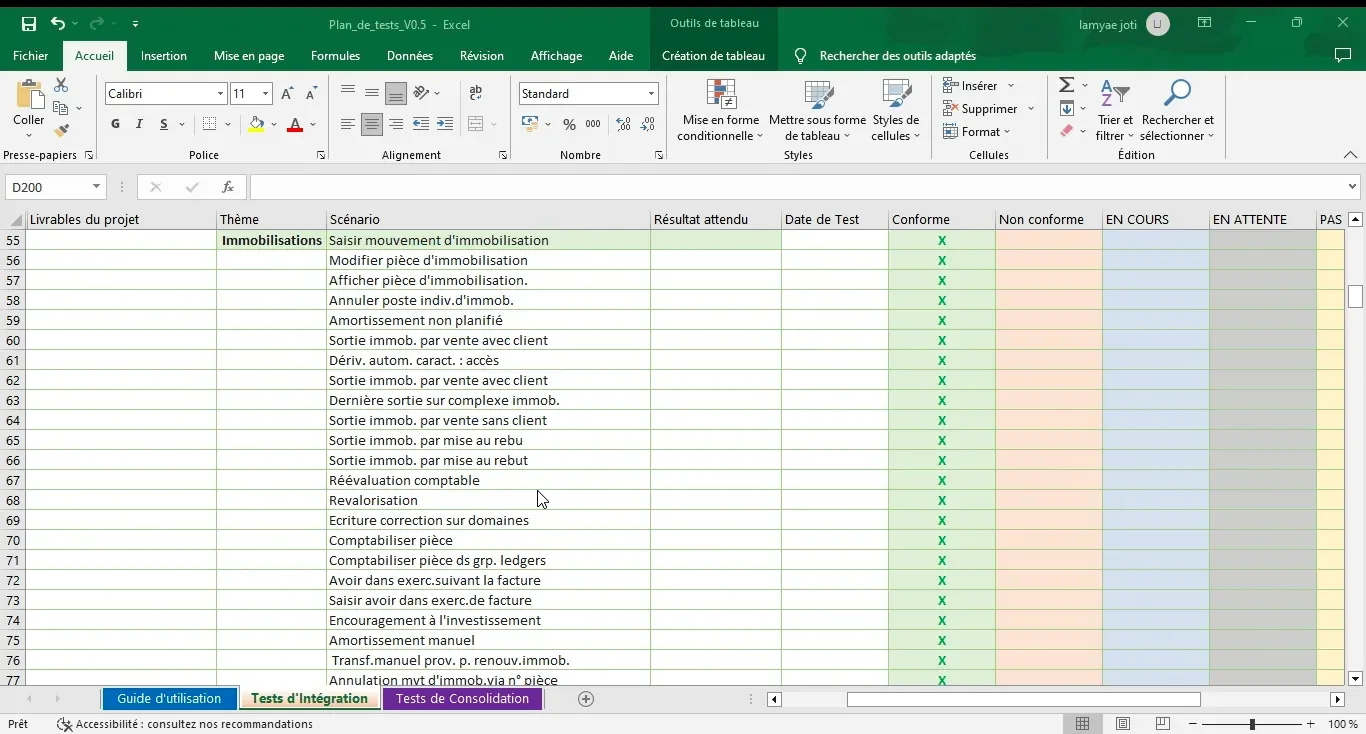
Task: Click the AutoSum sigma icon
Action: [x=1067, y=86]
